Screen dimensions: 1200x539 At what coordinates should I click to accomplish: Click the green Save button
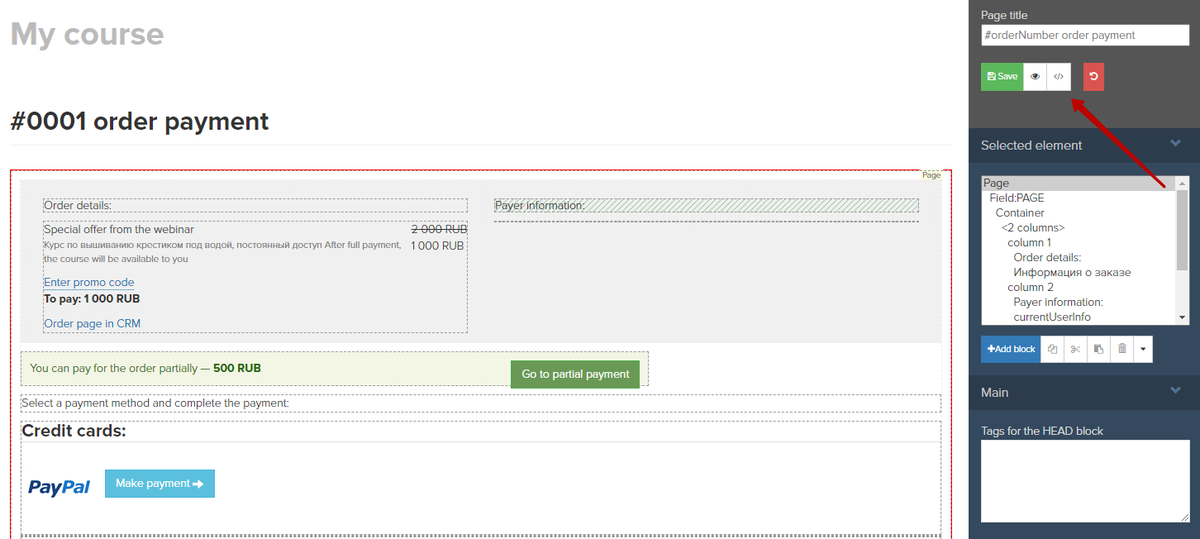(x=1002, y=76)
